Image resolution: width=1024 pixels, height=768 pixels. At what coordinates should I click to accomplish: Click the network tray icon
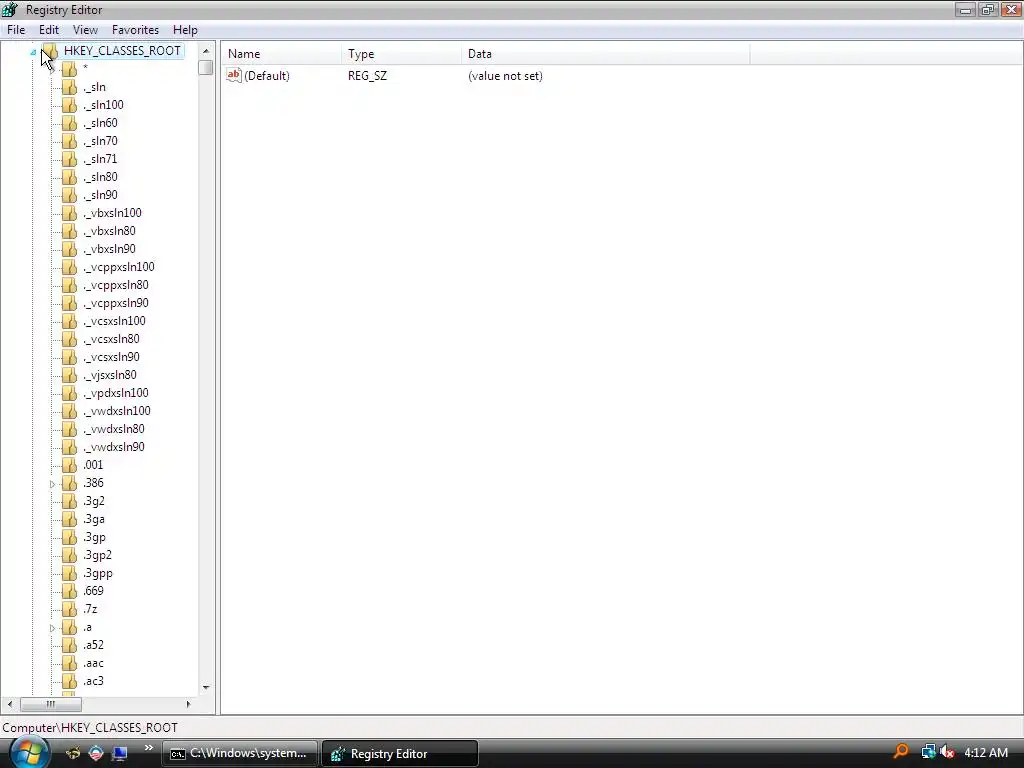(x=928, y=752)
